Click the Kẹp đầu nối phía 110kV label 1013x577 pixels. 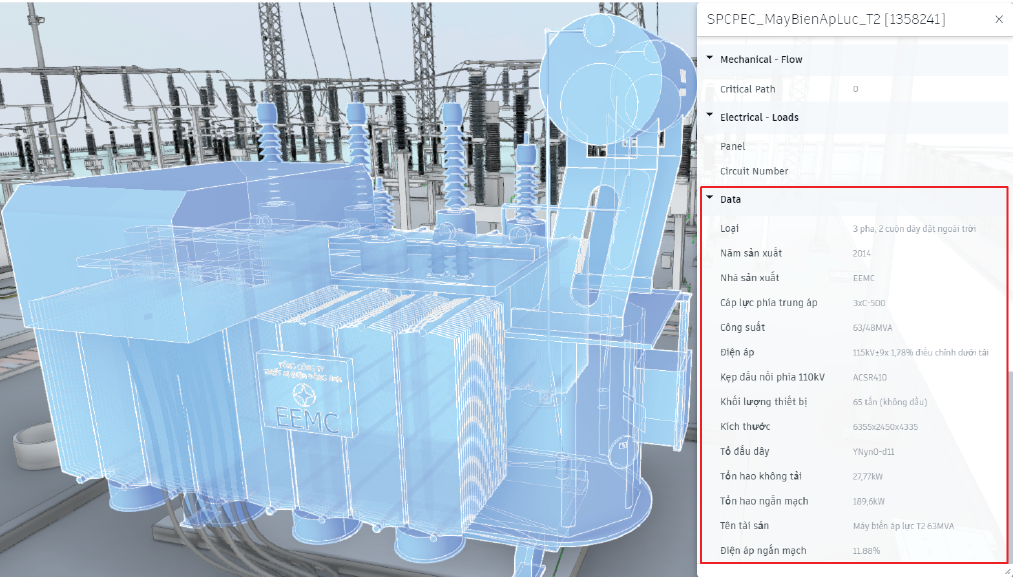pos(772,377)
